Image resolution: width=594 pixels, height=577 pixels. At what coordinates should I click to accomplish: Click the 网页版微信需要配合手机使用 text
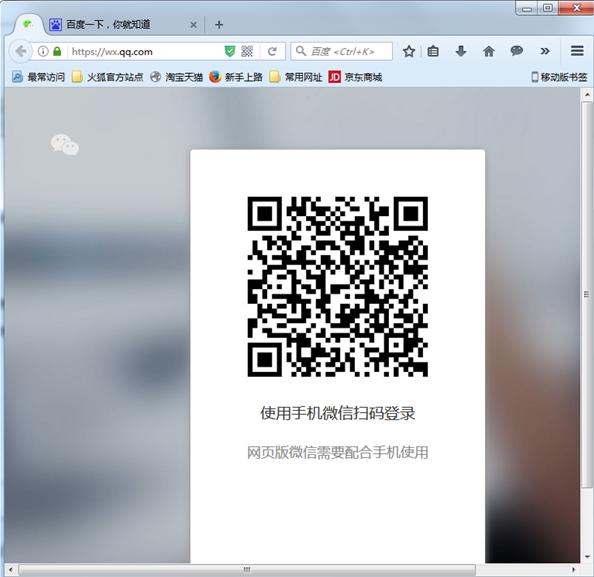tap(338, 452)
